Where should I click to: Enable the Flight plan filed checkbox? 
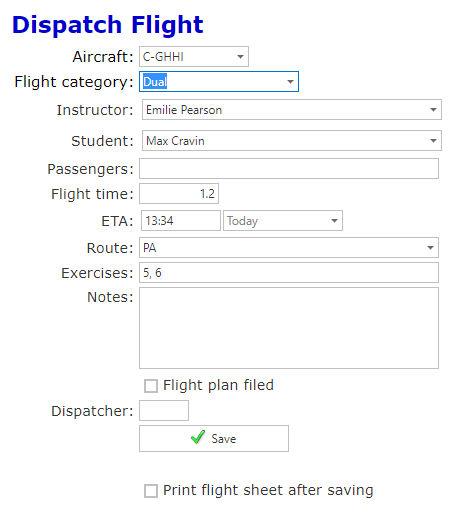[151, 386]
